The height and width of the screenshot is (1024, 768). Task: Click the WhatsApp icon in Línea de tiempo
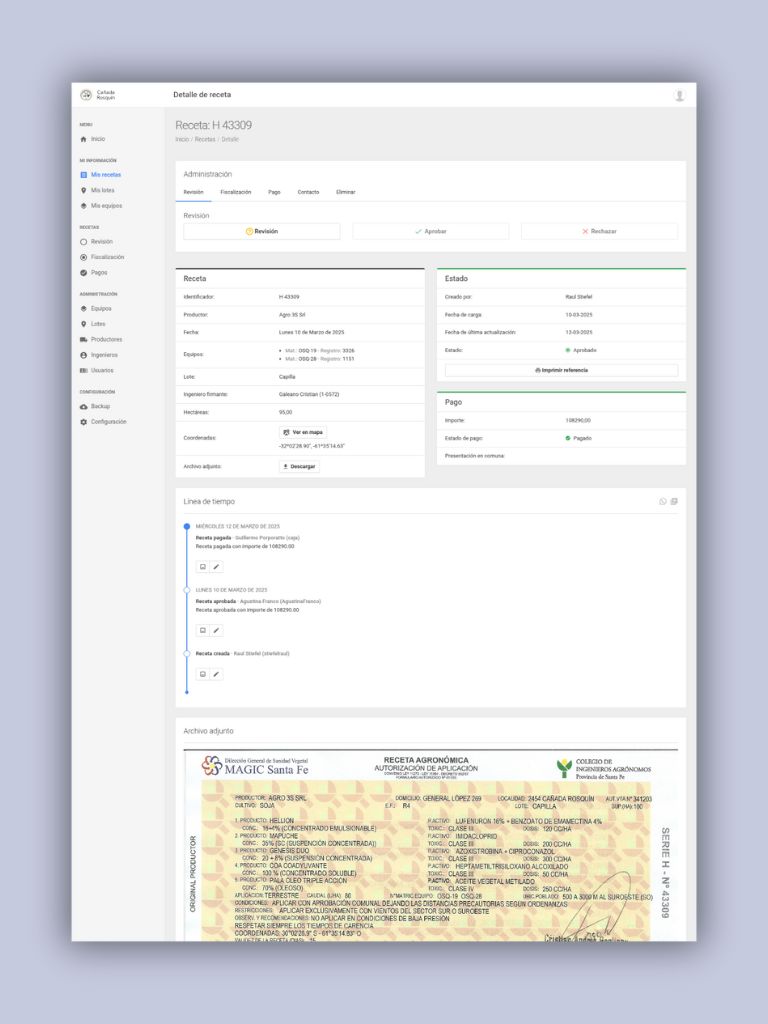[x=662, y=501]
